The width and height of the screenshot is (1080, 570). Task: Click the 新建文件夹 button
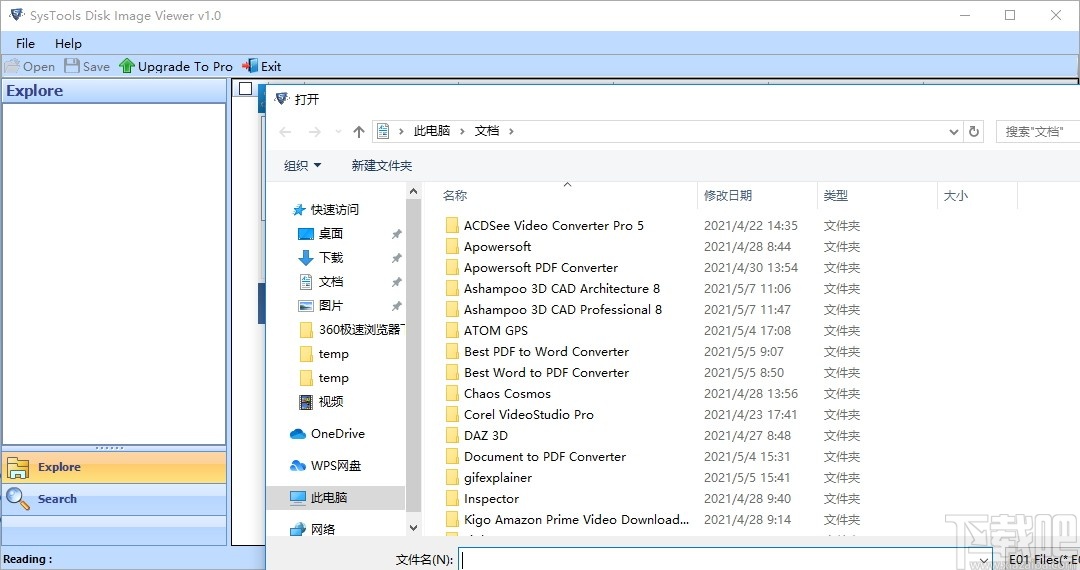tap(382, 166)
